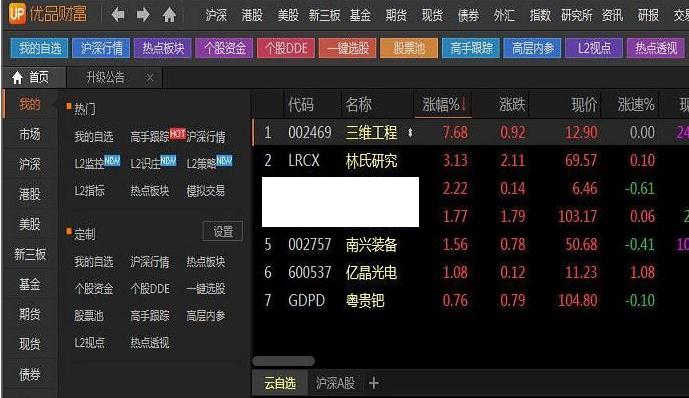Open the 首页 home tab
The image size is (689, 398).
(34, 78)
